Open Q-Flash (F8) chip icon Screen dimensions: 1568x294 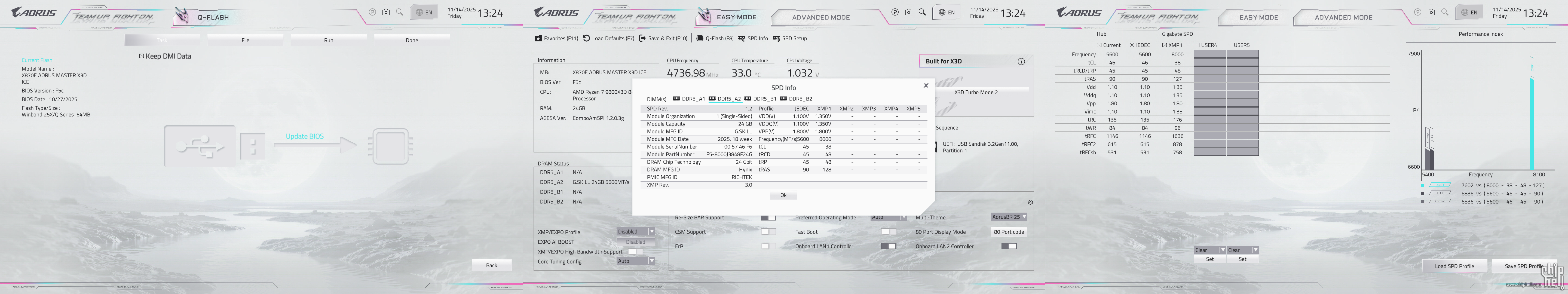tap(700, 38)
